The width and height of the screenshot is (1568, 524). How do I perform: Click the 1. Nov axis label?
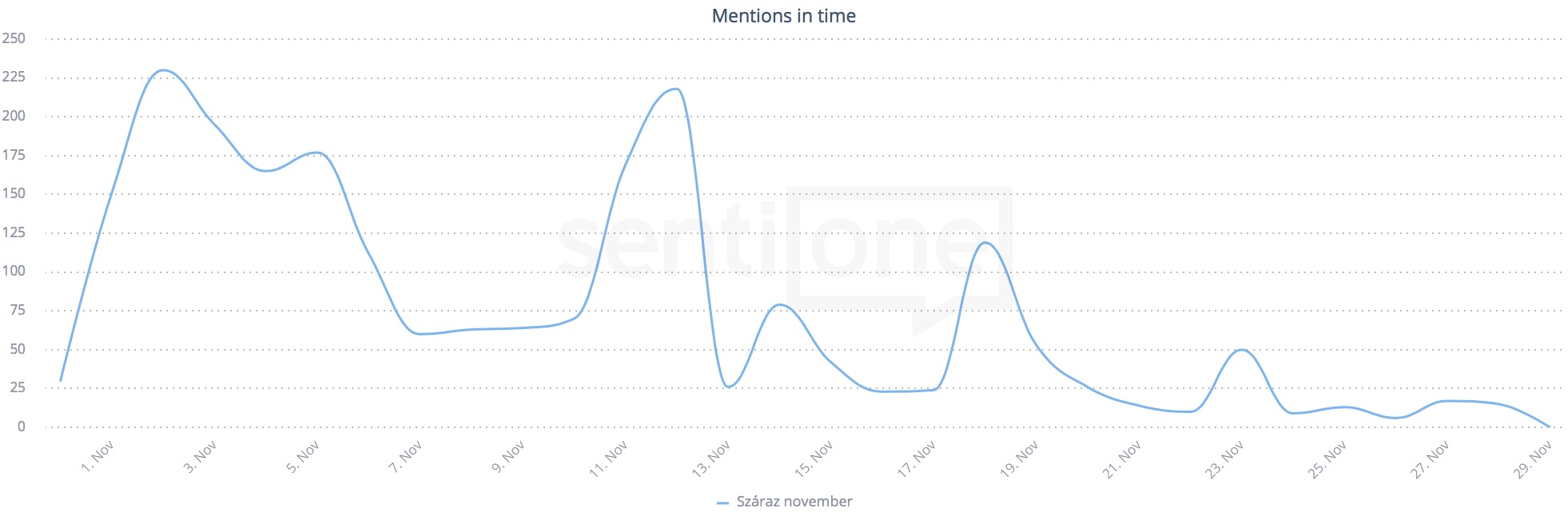click(x=98, y=457)
